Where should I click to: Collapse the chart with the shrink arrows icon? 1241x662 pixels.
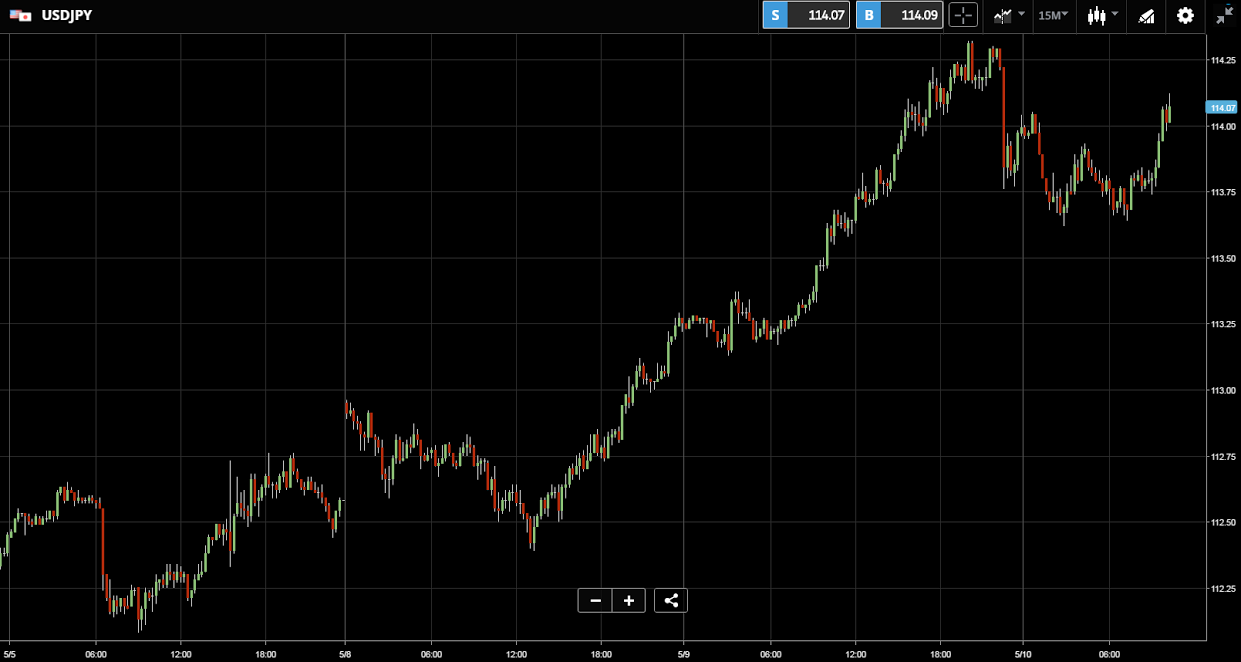coord(1225,15)
